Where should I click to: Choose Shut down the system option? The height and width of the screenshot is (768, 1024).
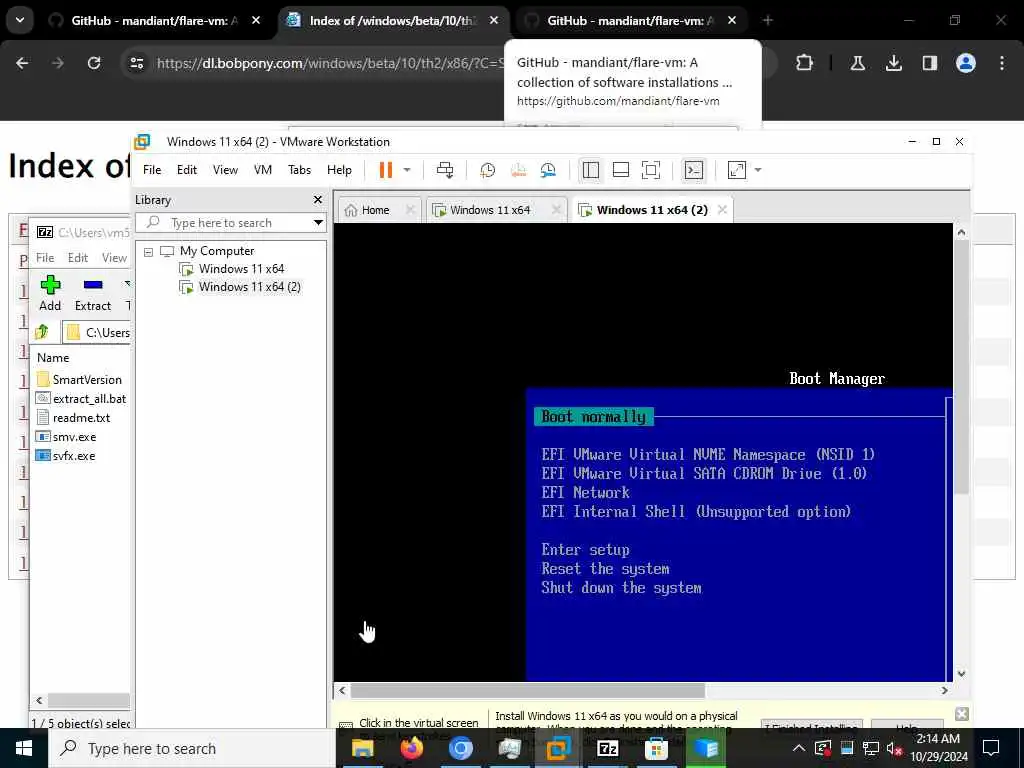(x=622, y=588)
